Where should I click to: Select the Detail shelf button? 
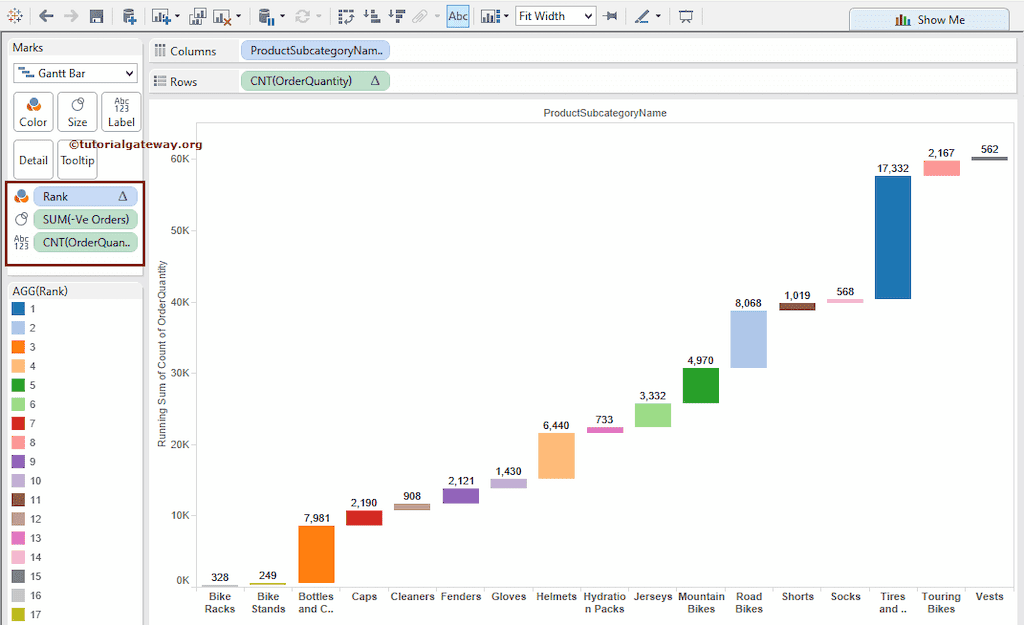[x=32, y=159]
